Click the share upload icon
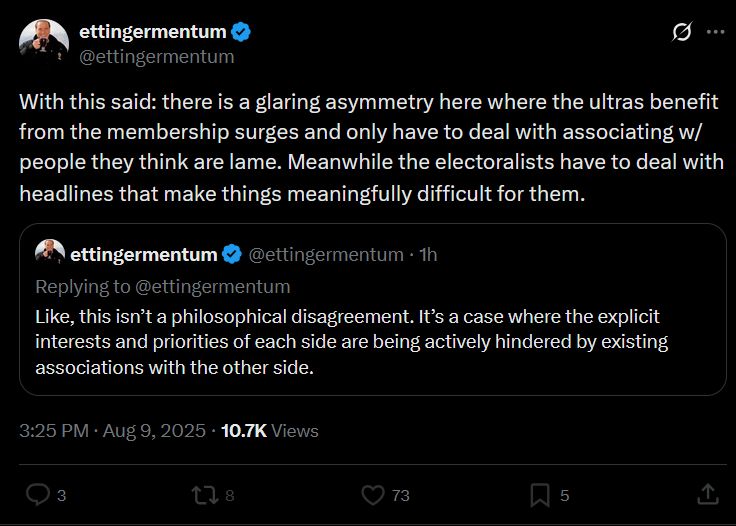Viewport: 736px width, 526px height. click(708, 495)
